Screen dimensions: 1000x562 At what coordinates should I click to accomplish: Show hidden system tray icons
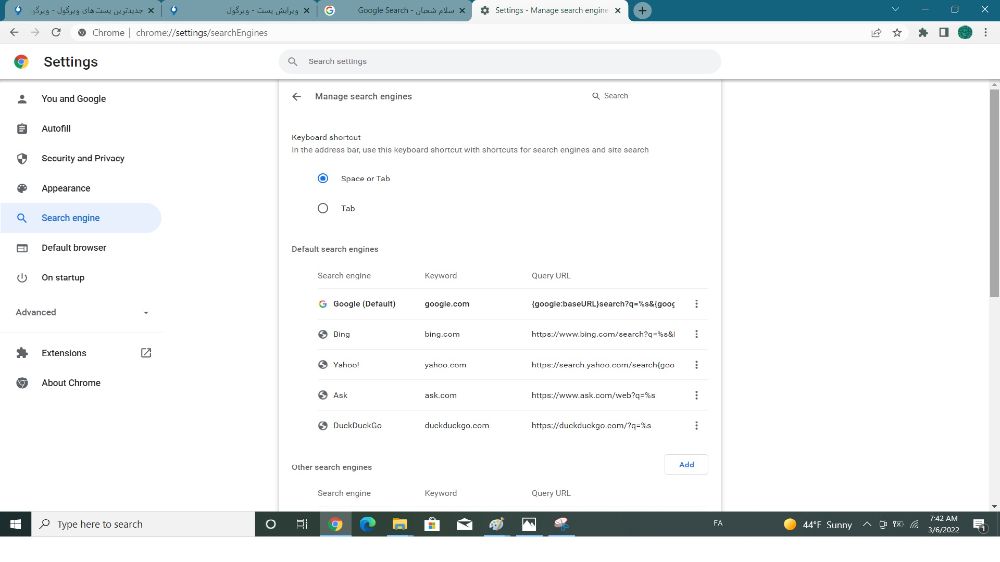867,524
